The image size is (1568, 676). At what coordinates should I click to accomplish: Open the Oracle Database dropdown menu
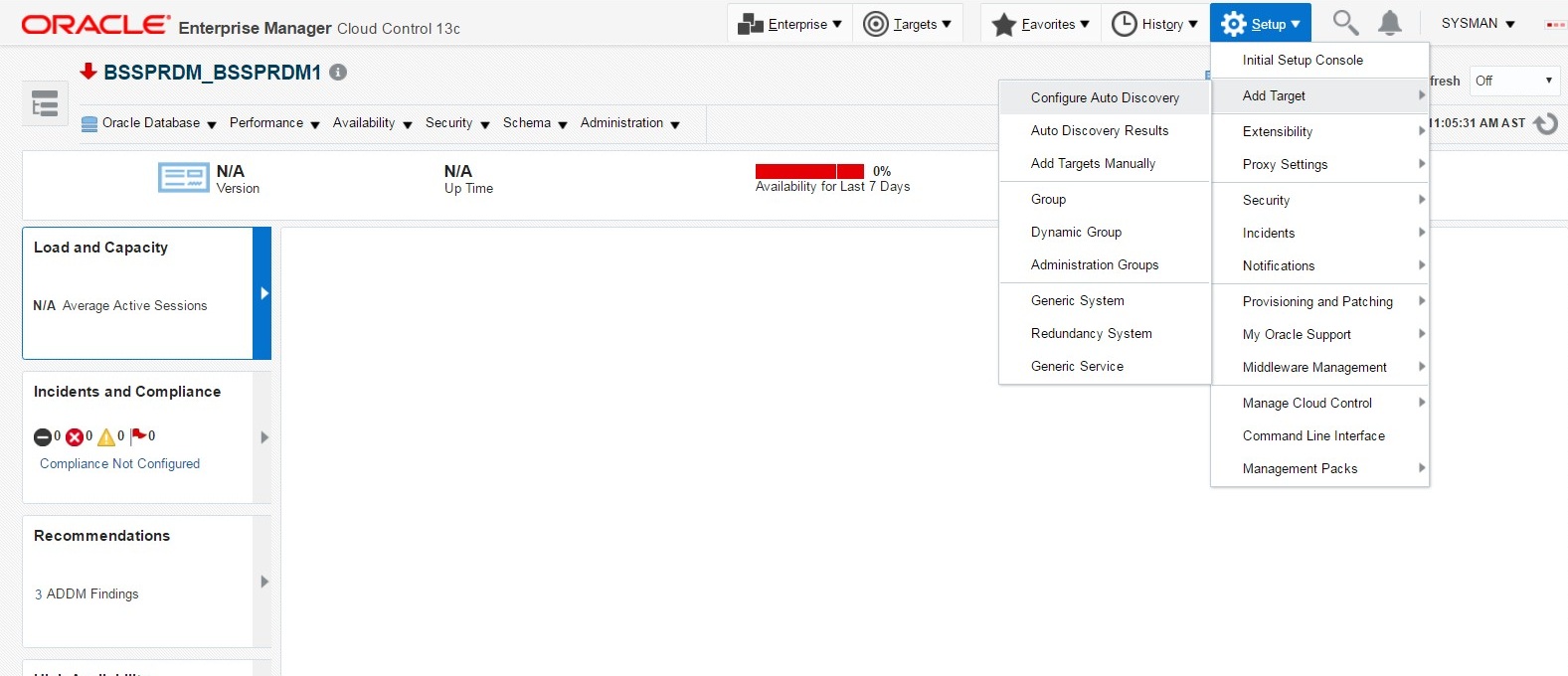click(x=149, y=123)
